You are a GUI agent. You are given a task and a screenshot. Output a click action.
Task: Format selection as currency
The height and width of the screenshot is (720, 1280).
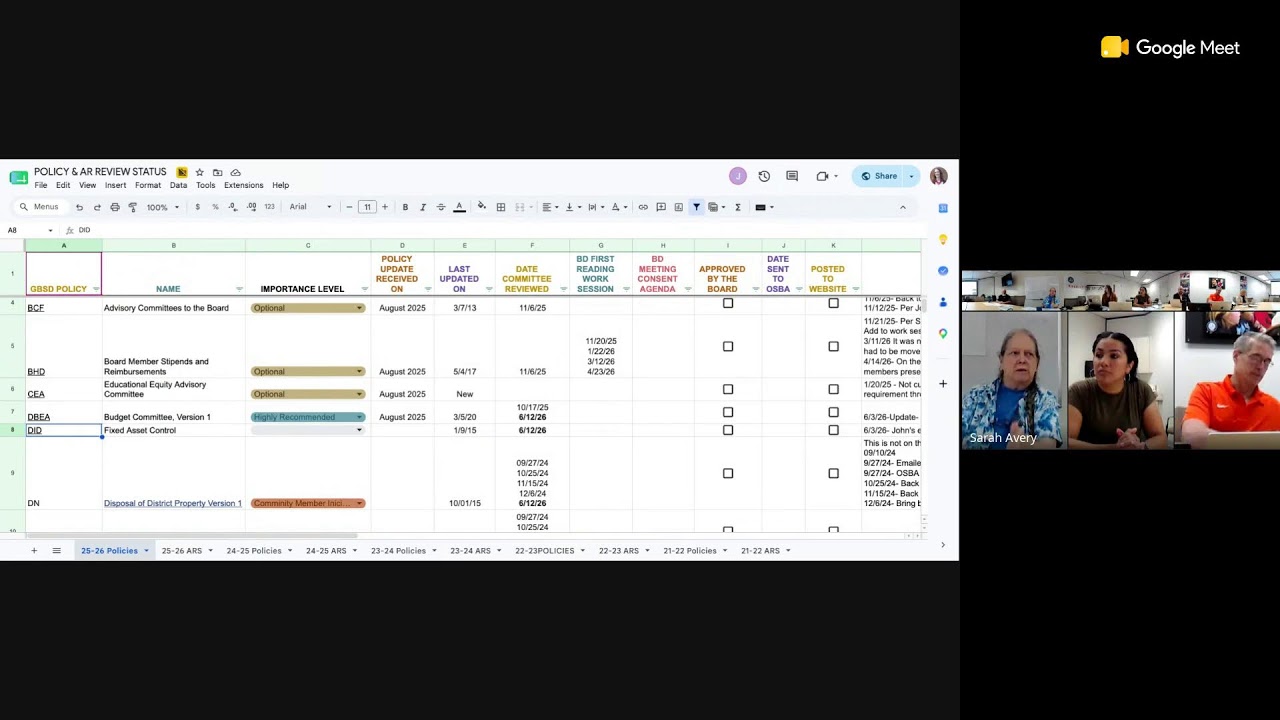[x=197, y=207]
